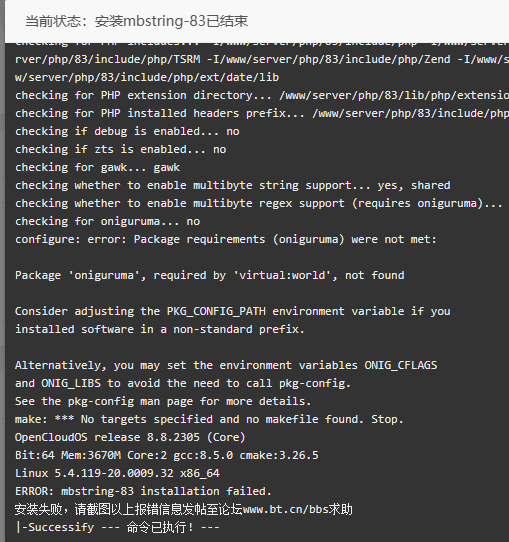Image resolution: width=509 pixels, height=542 pixels.
Task: Click the 'checking if debug is enabled' line
Action: [127, 131]
